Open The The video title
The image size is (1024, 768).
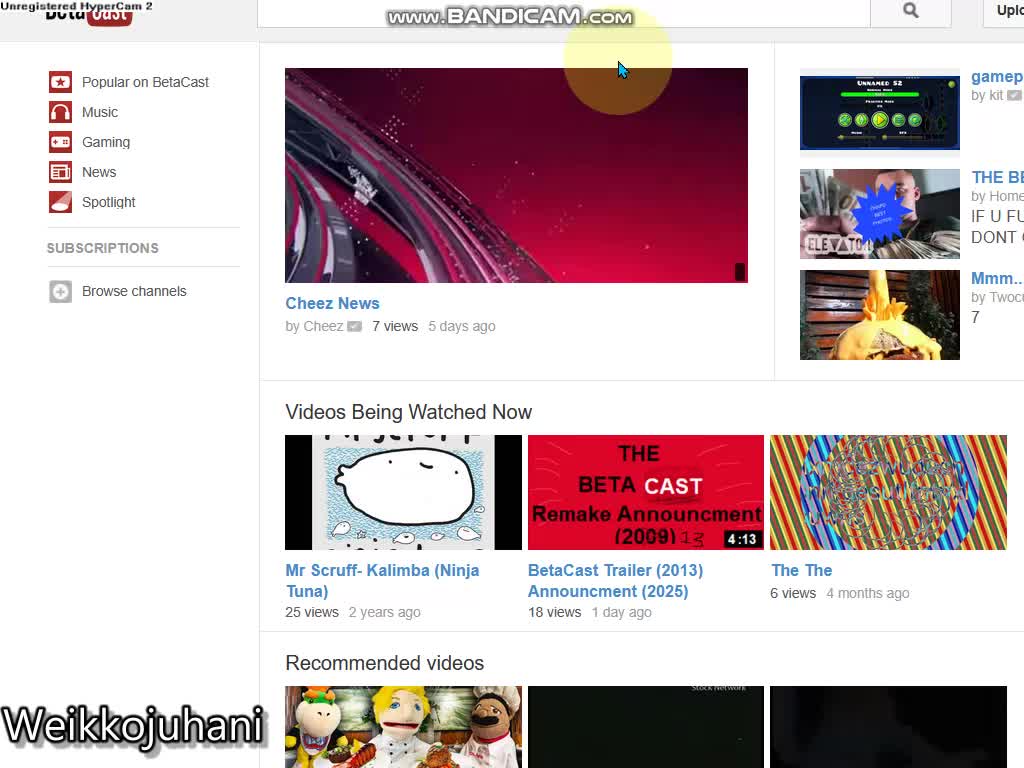point(801,571)
